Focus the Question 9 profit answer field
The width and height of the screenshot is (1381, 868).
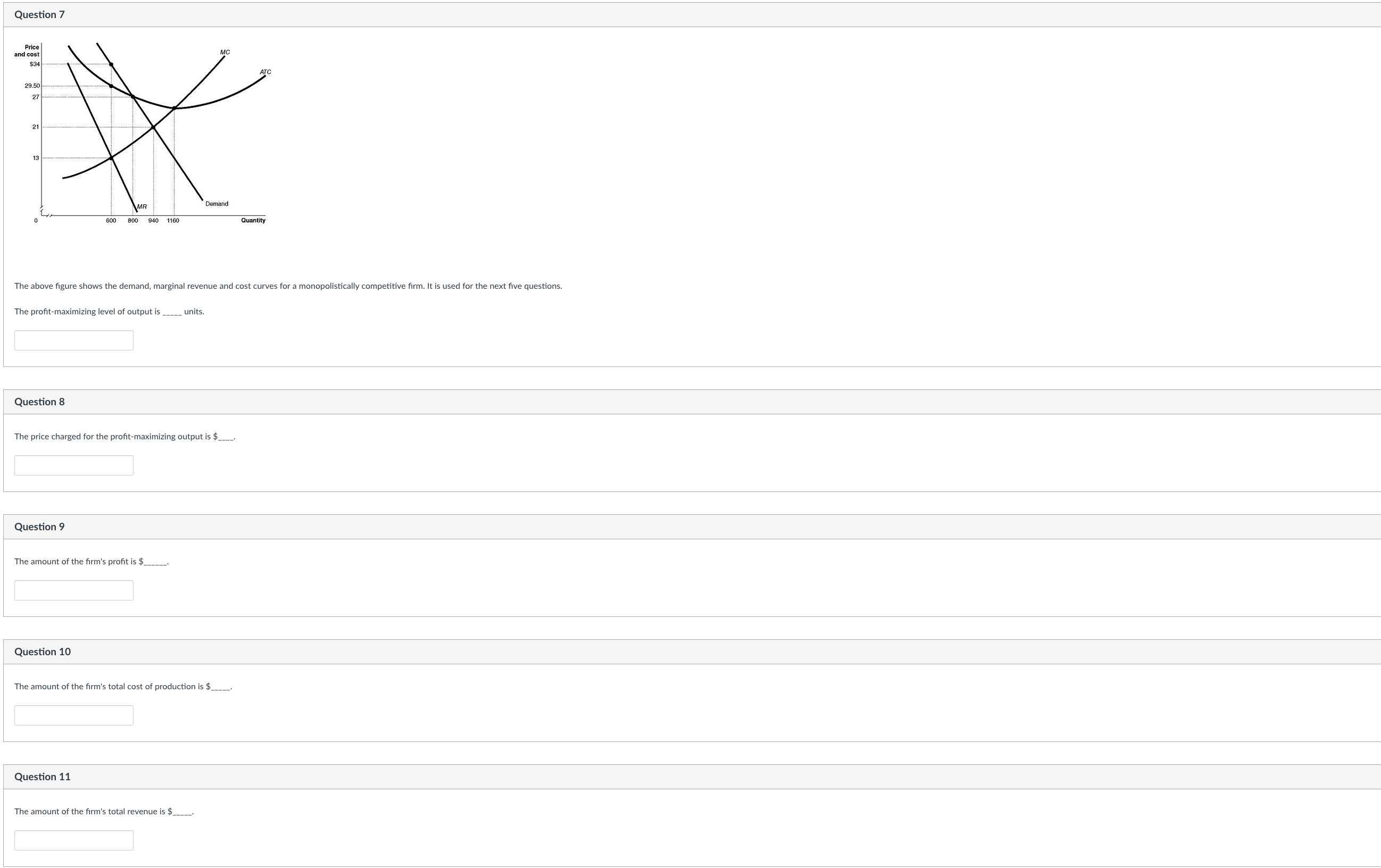(x=73, y=590)
